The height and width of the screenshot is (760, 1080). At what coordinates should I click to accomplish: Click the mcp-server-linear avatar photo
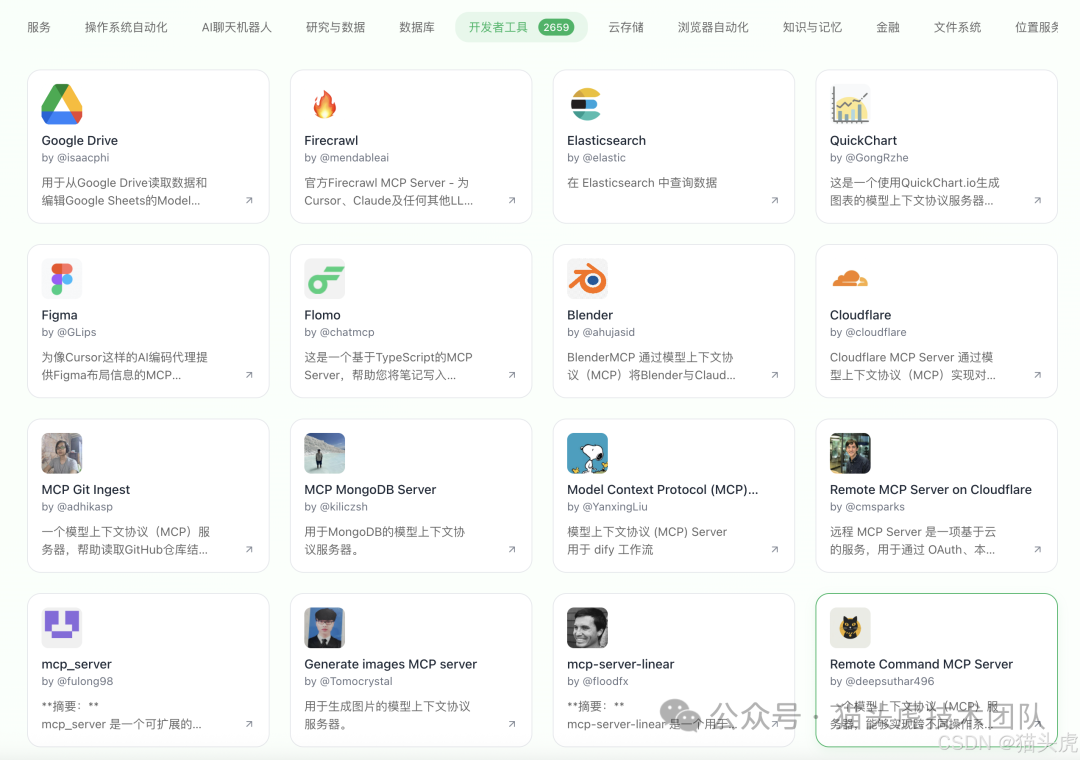587,628
